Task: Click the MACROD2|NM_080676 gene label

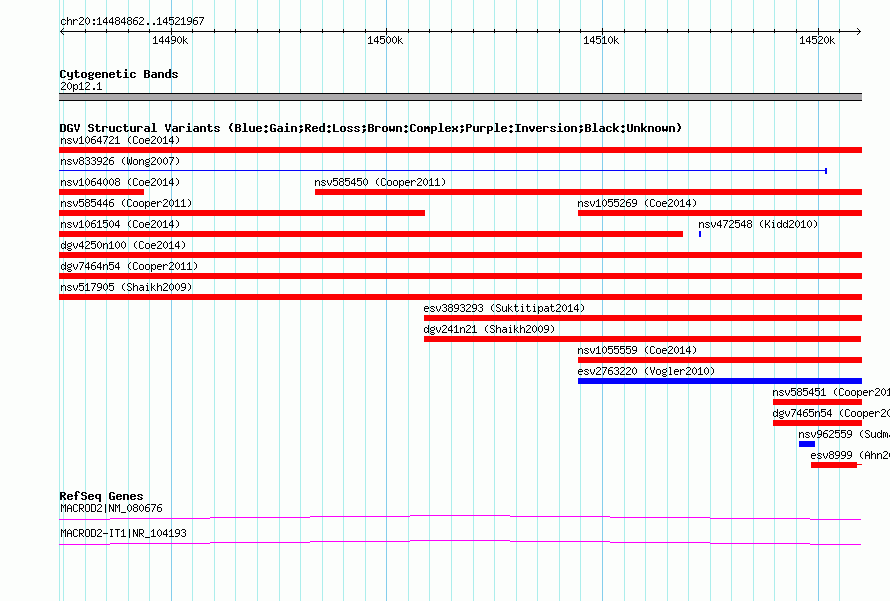Action: tap(111, 508)
